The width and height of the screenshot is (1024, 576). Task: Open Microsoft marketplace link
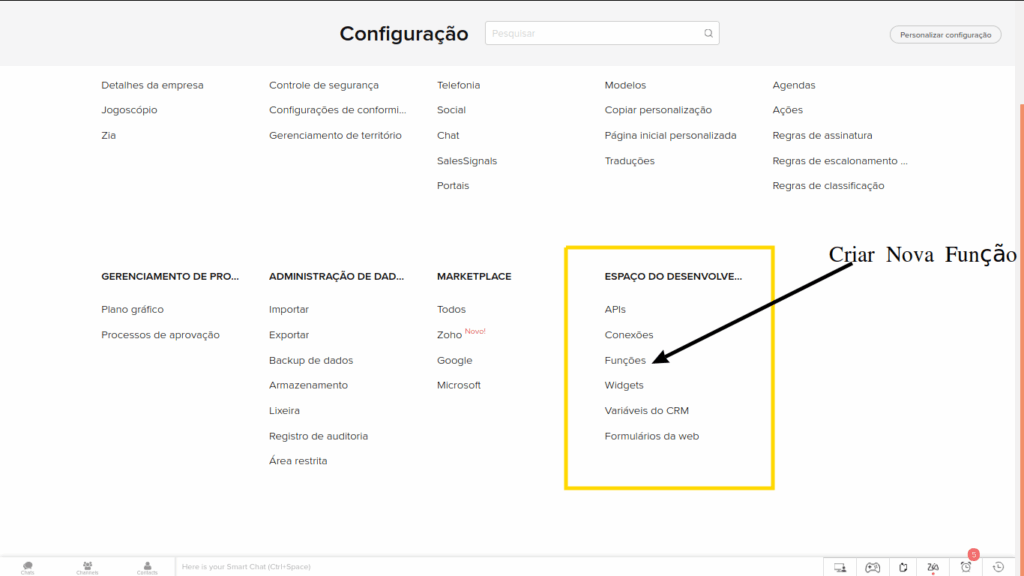458,385
